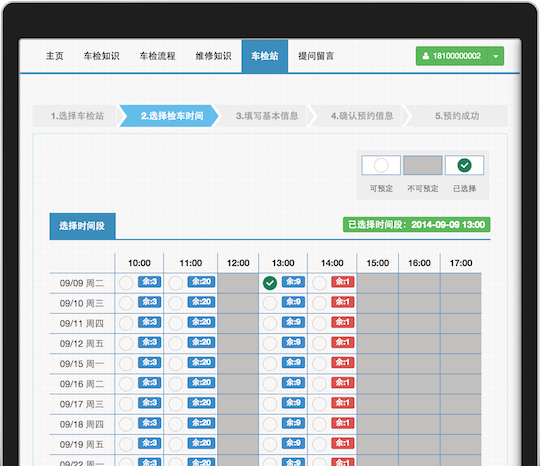Open the 车检知识 navigation tab
540x466 pixels.
pos(102,56)
